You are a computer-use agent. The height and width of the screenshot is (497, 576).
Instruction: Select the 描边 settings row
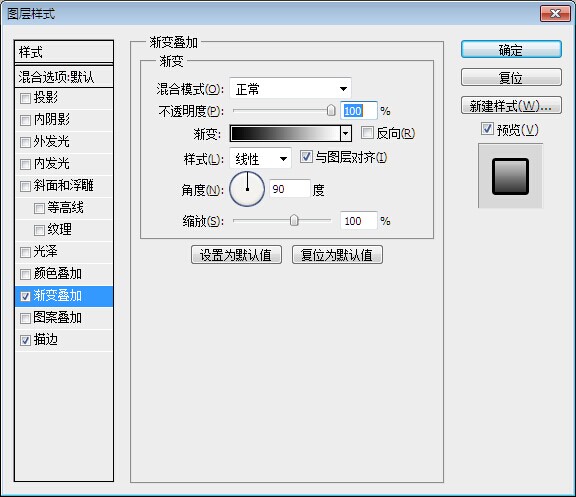64,340
